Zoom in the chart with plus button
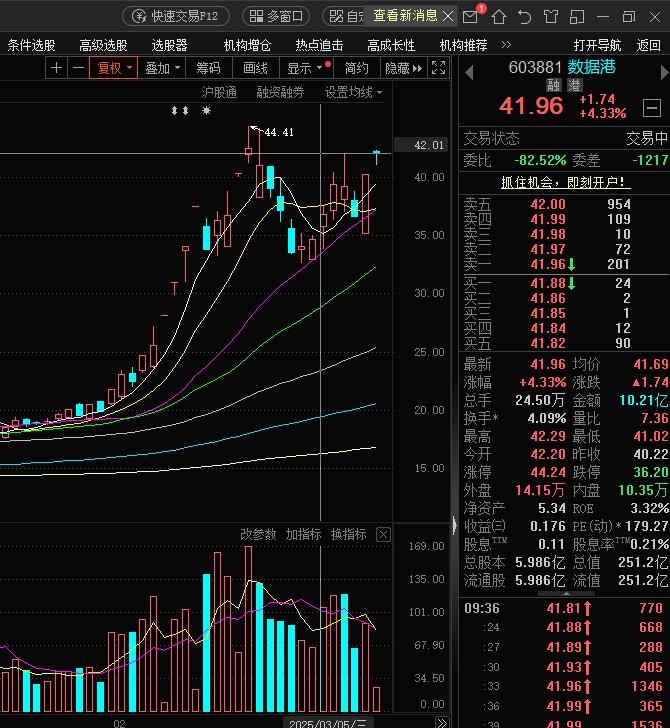 click(57, 68)
